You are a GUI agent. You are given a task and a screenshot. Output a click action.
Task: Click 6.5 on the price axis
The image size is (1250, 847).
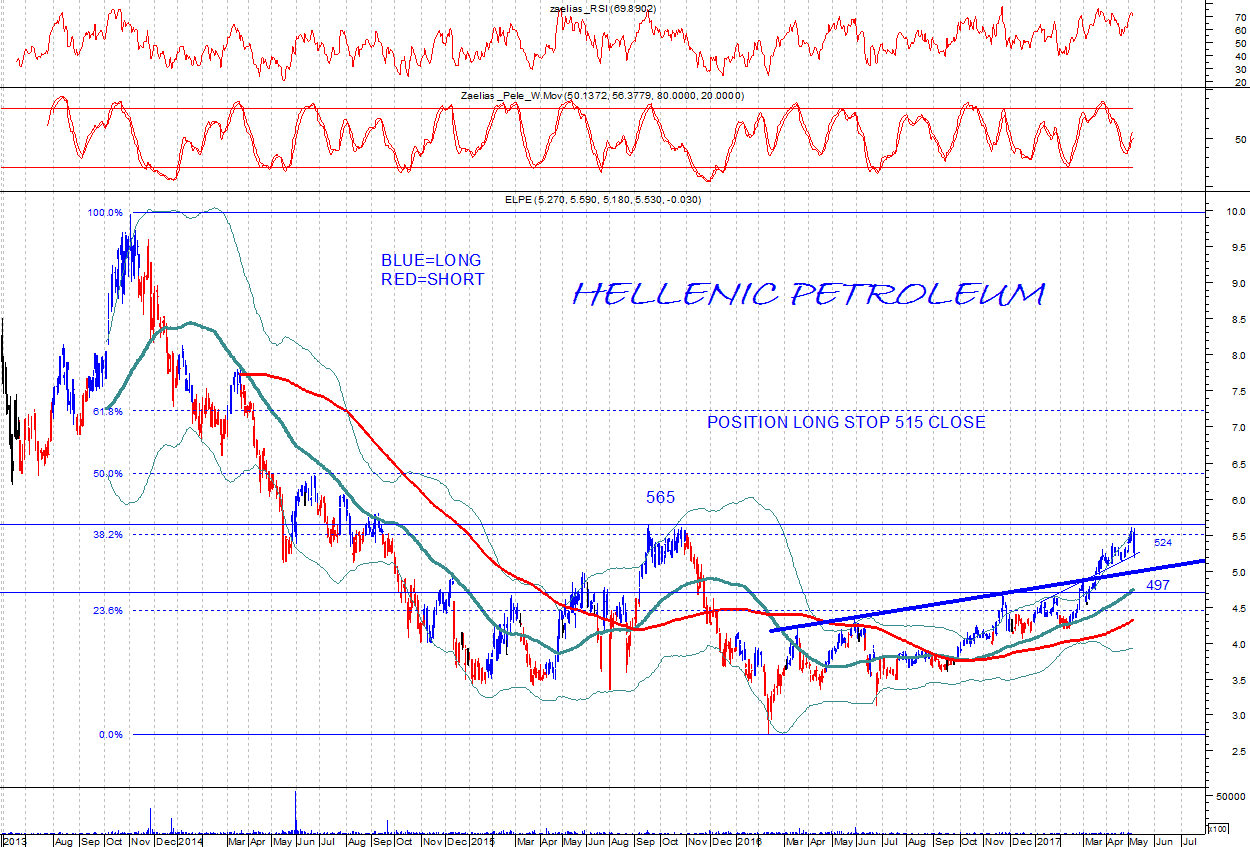[x=1237, y=465]
